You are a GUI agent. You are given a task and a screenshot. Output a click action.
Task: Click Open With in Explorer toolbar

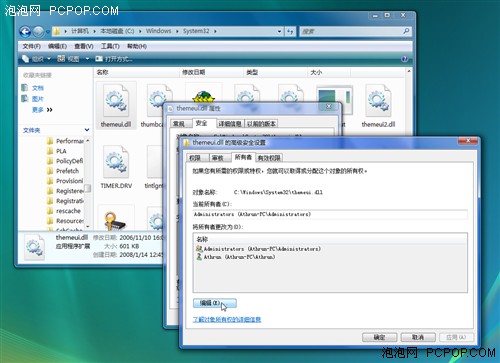pyautogui.click(x=114, y=59)
